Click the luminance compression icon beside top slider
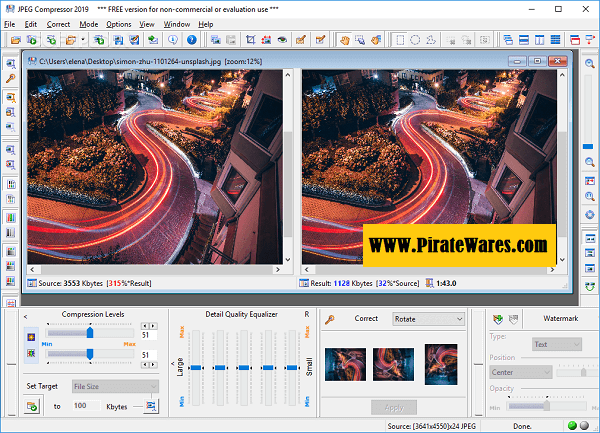The width and height of the screenshot is (600, 433). point(31,337)
